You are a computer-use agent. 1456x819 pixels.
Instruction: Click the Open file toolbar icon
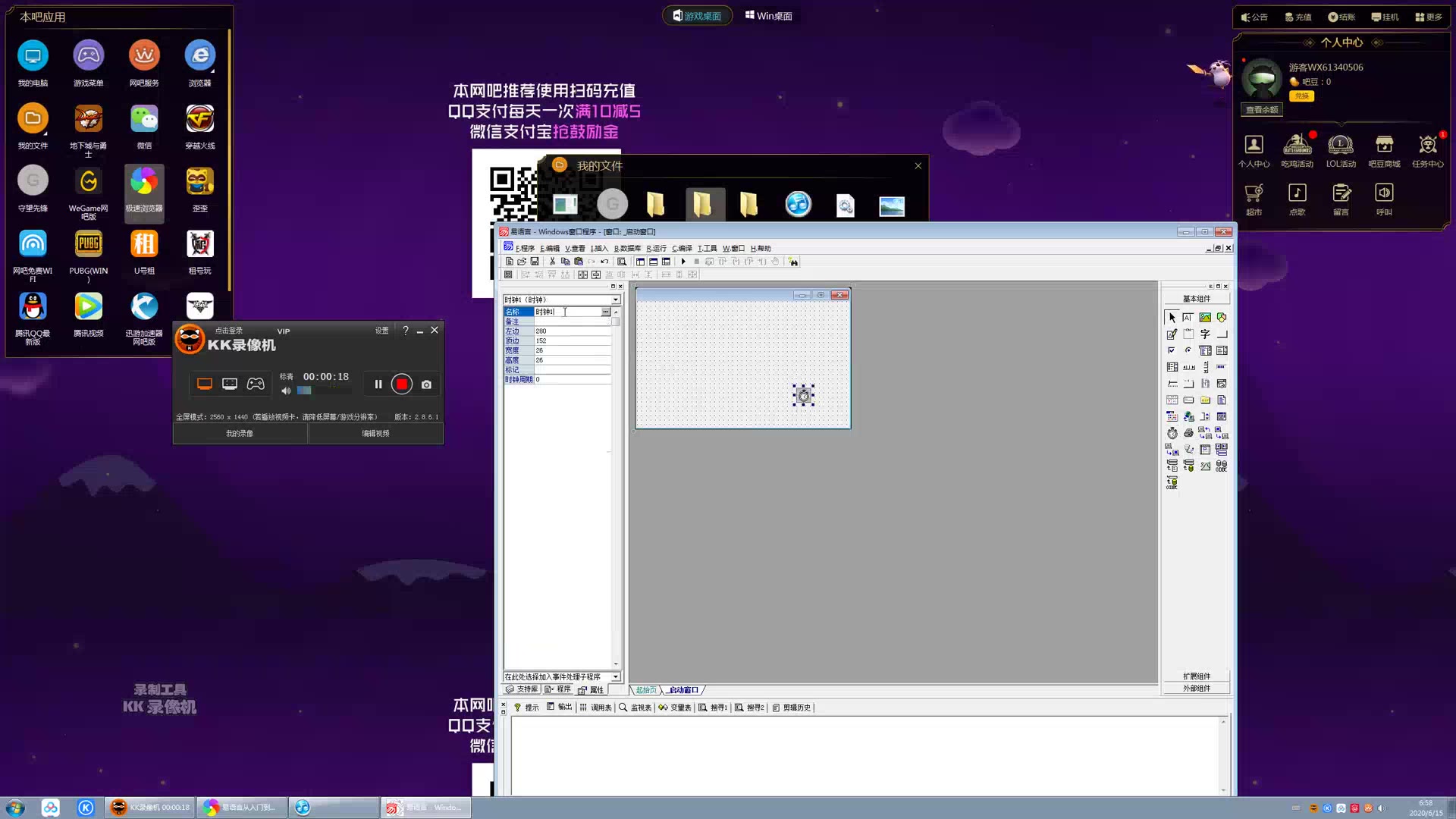click(x=522, y=262)
